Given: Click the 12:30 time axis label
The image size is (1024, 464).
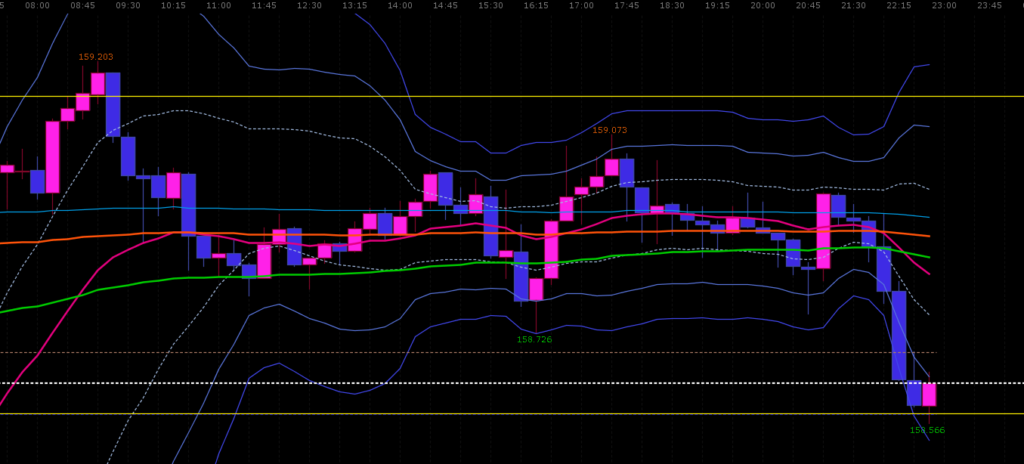Looking at the screenshot, I should (309, 5).
